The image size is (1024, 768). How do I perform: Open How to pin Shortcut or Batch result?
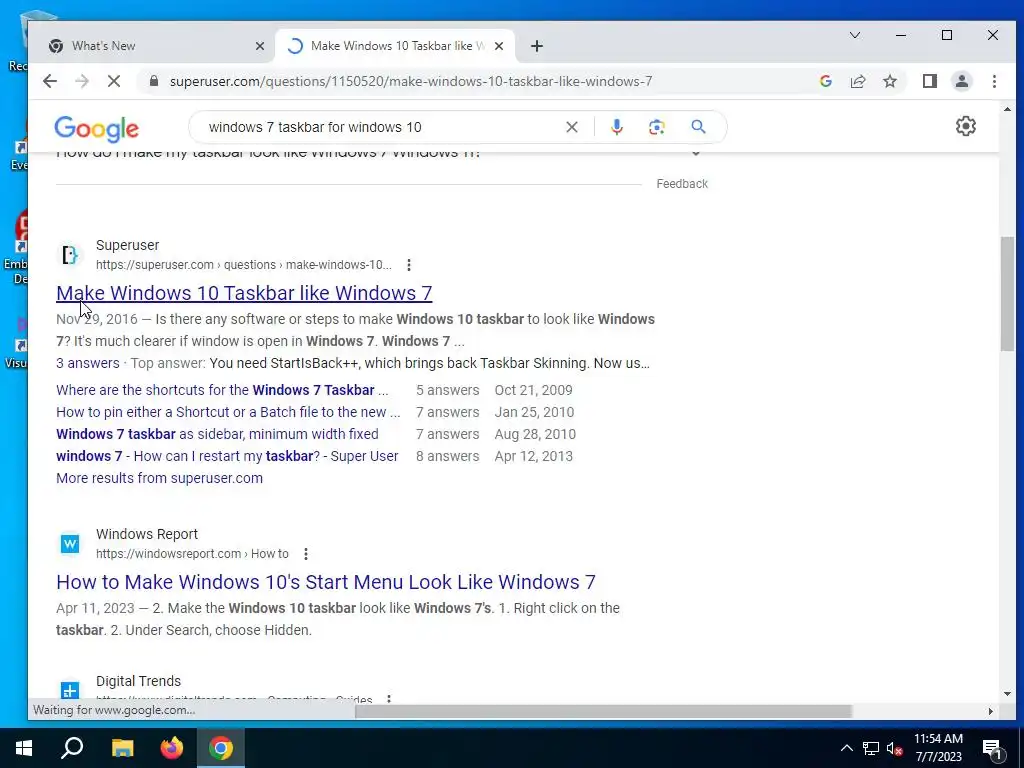[x=228, y=412]
